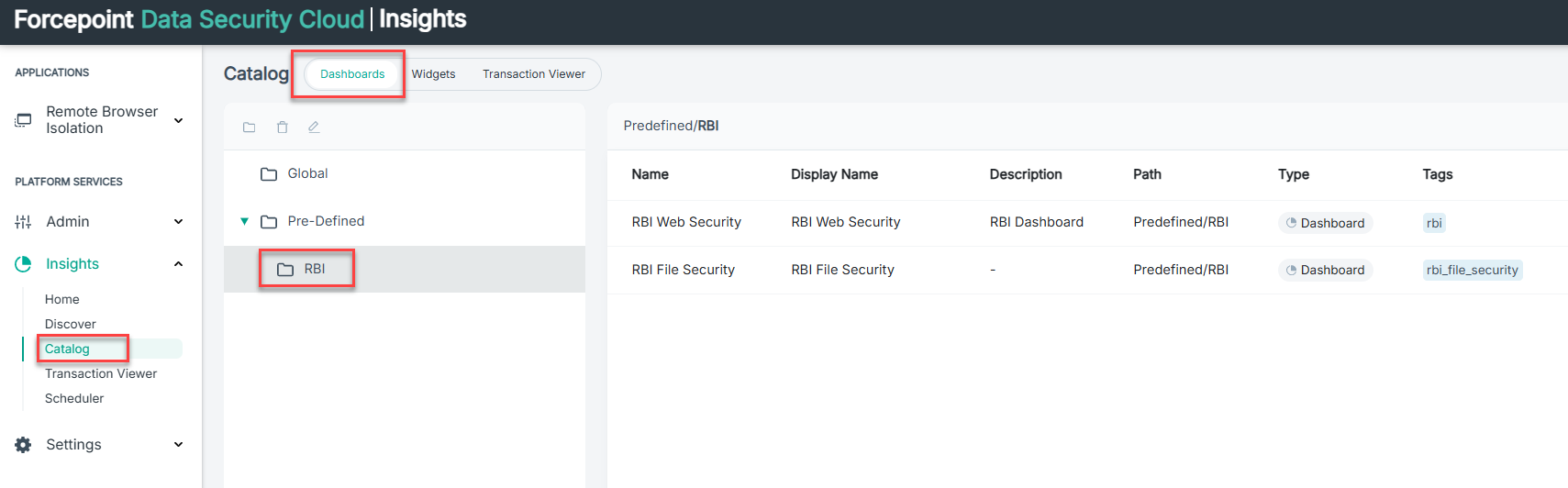
Task: Select the Global folder label
Action: [x=307, y=173]
